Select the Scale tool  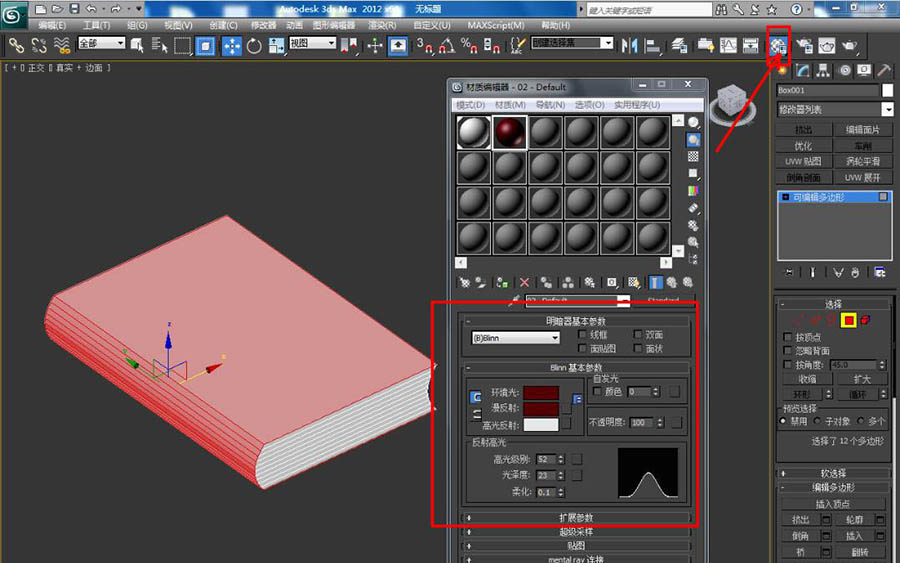click(x=276, y=45)
